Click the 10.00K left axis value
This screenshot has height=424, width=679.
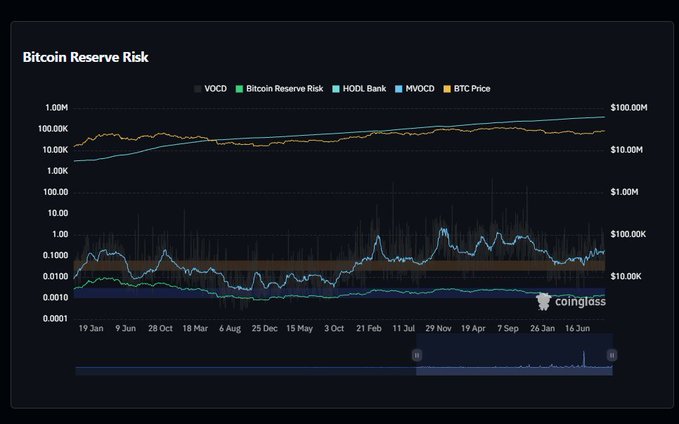click(x=55, y=150)
